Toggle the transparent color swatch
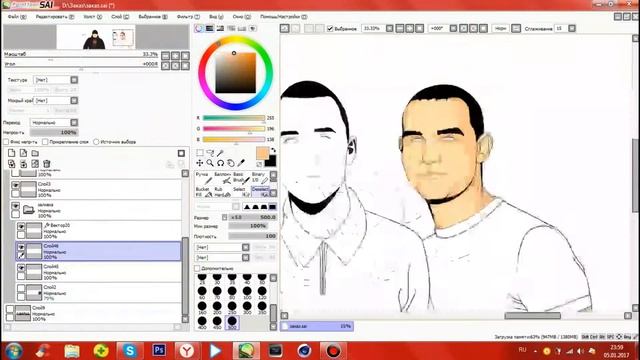 259,164
